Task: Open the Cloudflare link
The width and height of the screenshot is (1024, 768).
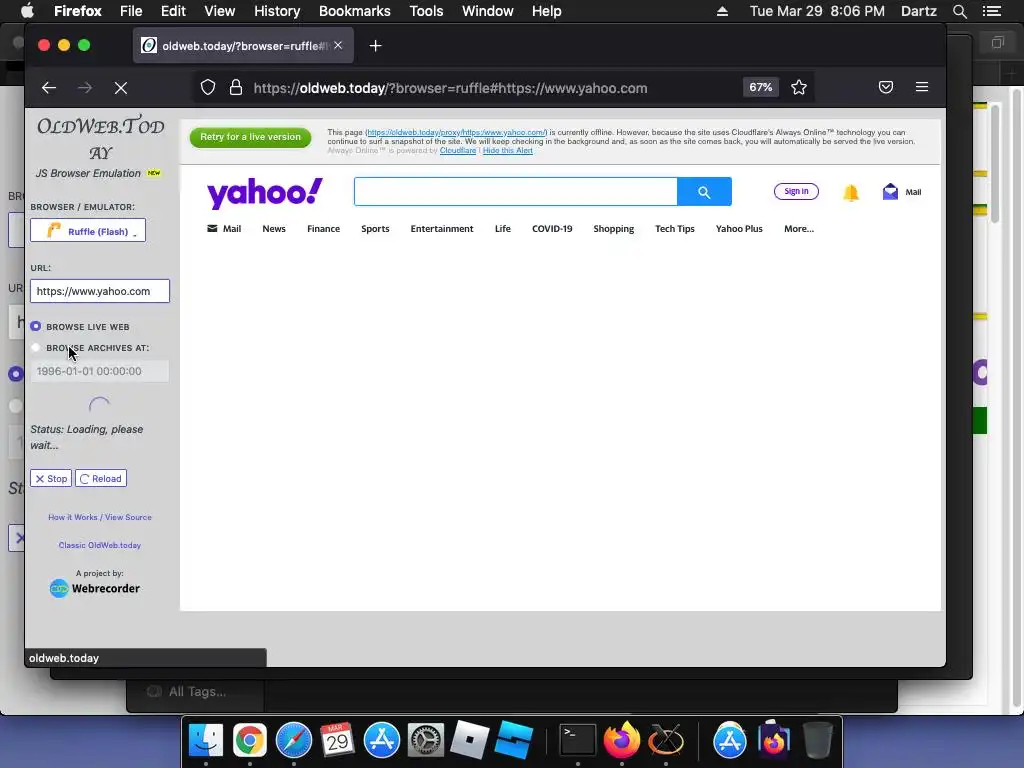Action: click(x=458, y=151)
